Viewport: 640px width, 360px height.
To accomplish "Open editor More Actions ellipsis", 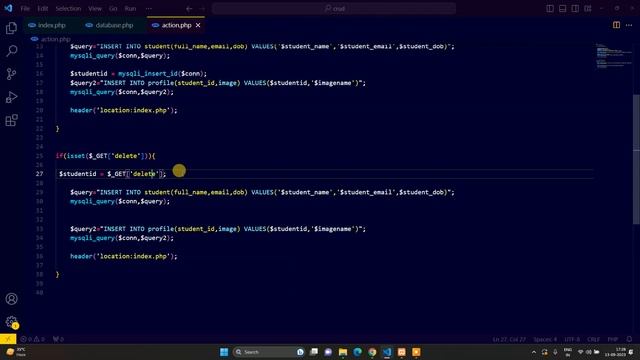I will (629, 25).
